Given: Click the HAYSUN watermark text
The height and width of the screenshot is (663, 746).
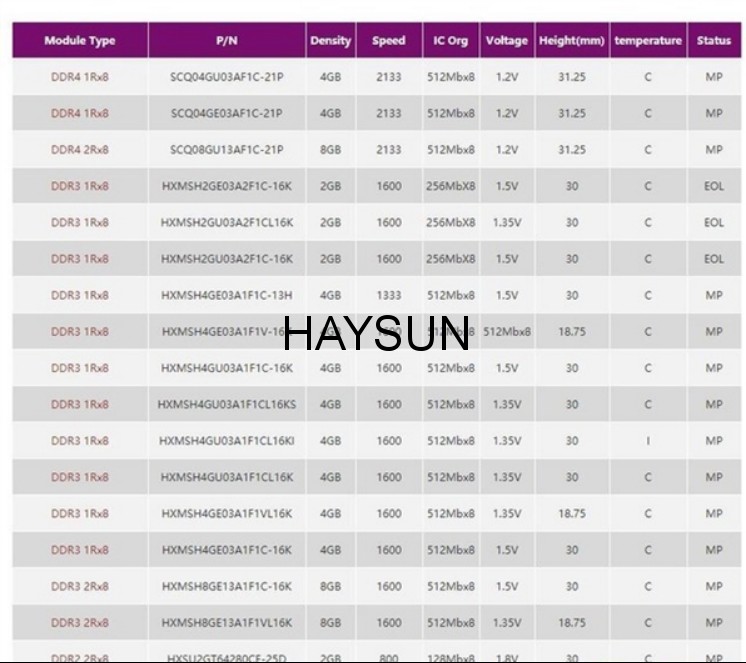Looking at the screenshot, I should pyautogui.click(x=376, y=334).
